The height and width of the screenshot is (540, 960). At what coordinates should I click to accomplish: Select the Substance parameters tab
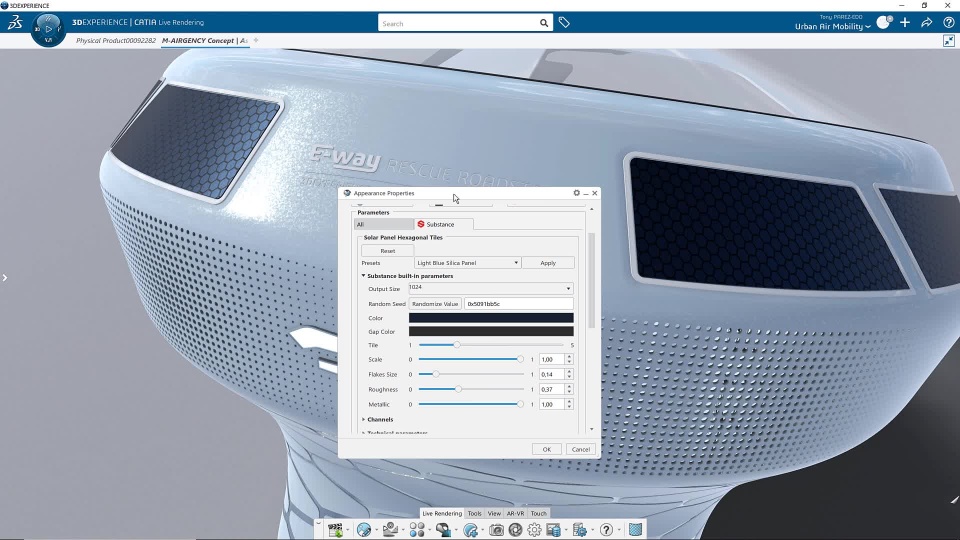tap(443, 224)
